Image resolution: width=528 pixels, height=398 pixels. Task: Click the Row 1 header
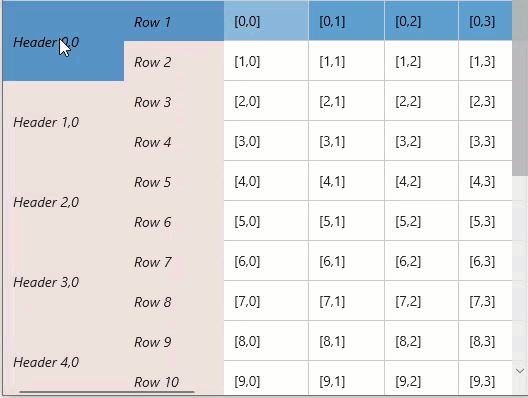pos(174,21)
